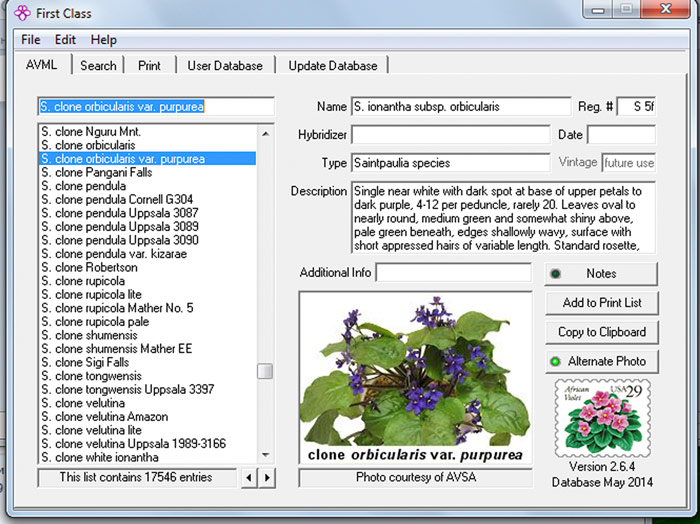Click the scroll up arrow of the list
Screen dimensions: 700x524
click(265, 133)
